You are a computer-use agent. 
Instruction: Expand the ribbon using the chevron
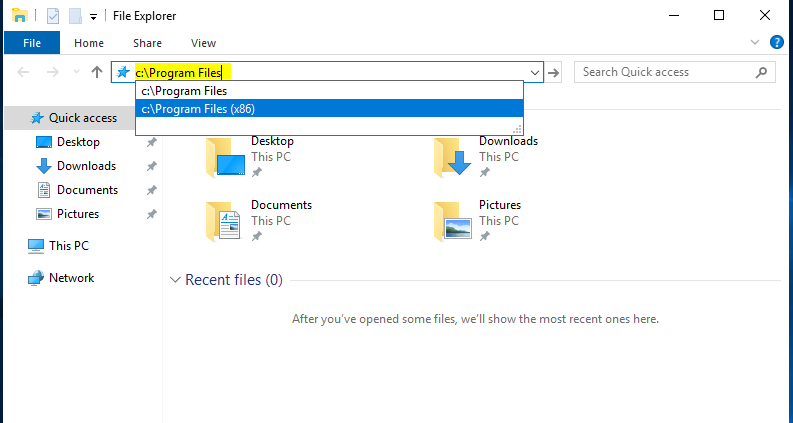pyautogui.click(x=755, y=43)
